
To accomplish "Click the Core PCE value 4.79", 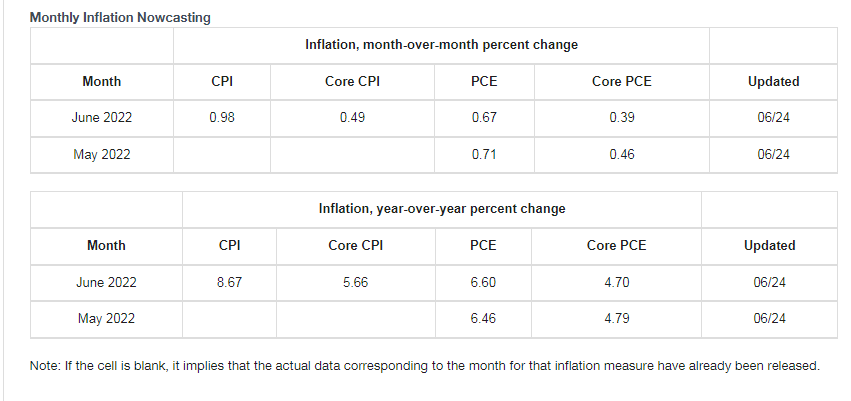I will 617,319.
